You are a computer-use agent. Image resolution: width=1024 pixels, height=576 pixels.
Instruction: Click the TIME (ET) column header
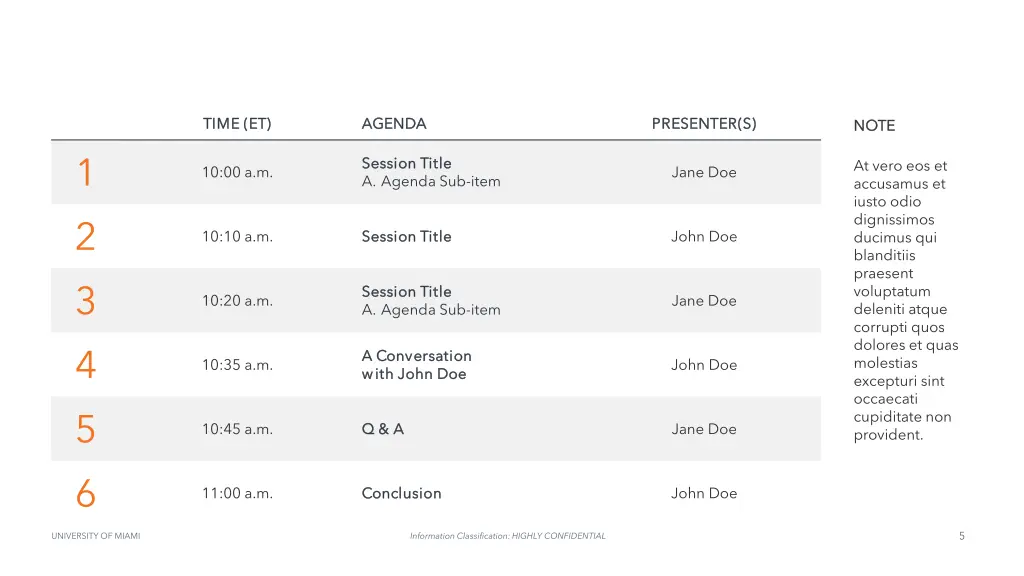click(237, 123)
